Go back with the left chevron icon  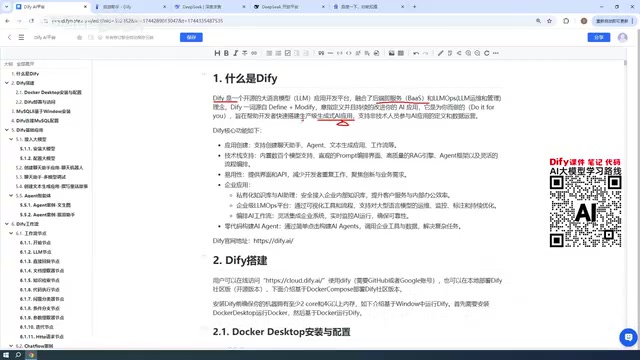click(9, 37)
